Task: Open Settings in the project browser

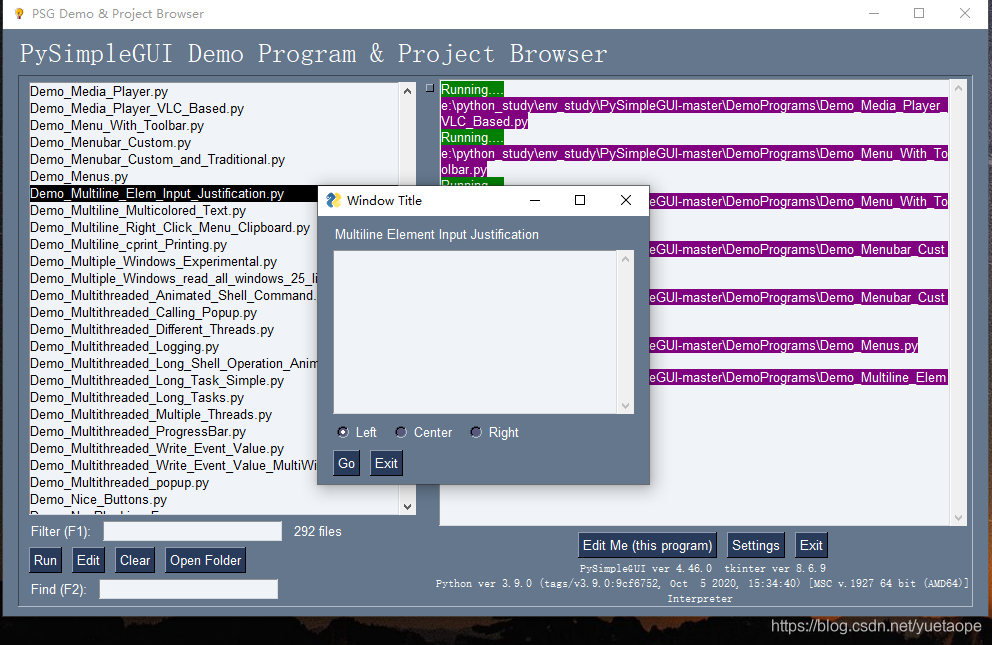Action: coord(755,545)
